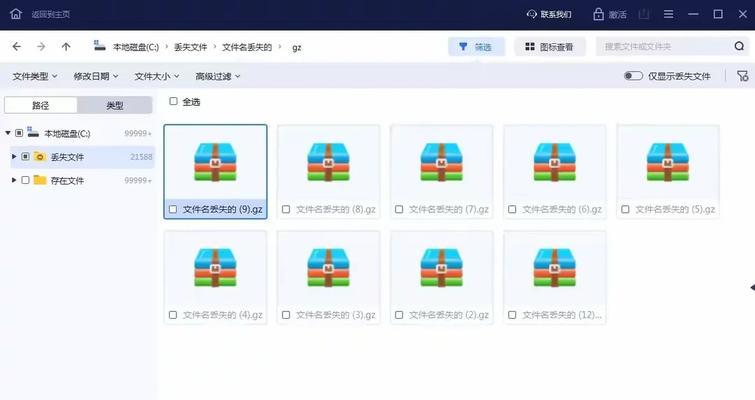Toggle the 仅显示丢失文件 switch
Image resolution: width=755 pixels, height=400 pixels.
(633, 76)
